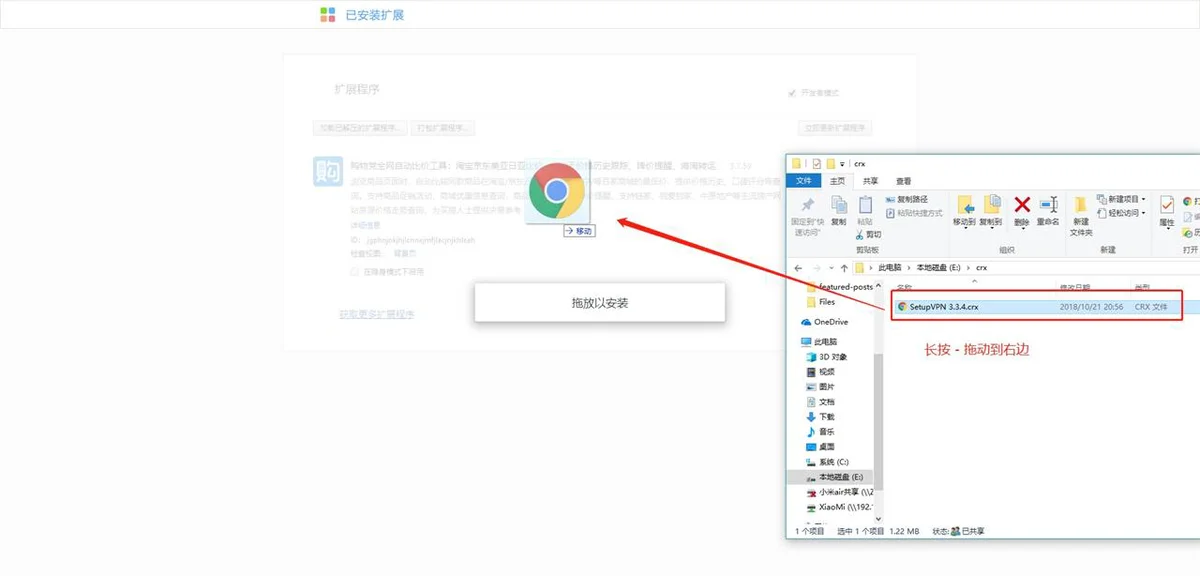Click the 2018/10/21 20:56 date cell

click(x=1090, y=307)
